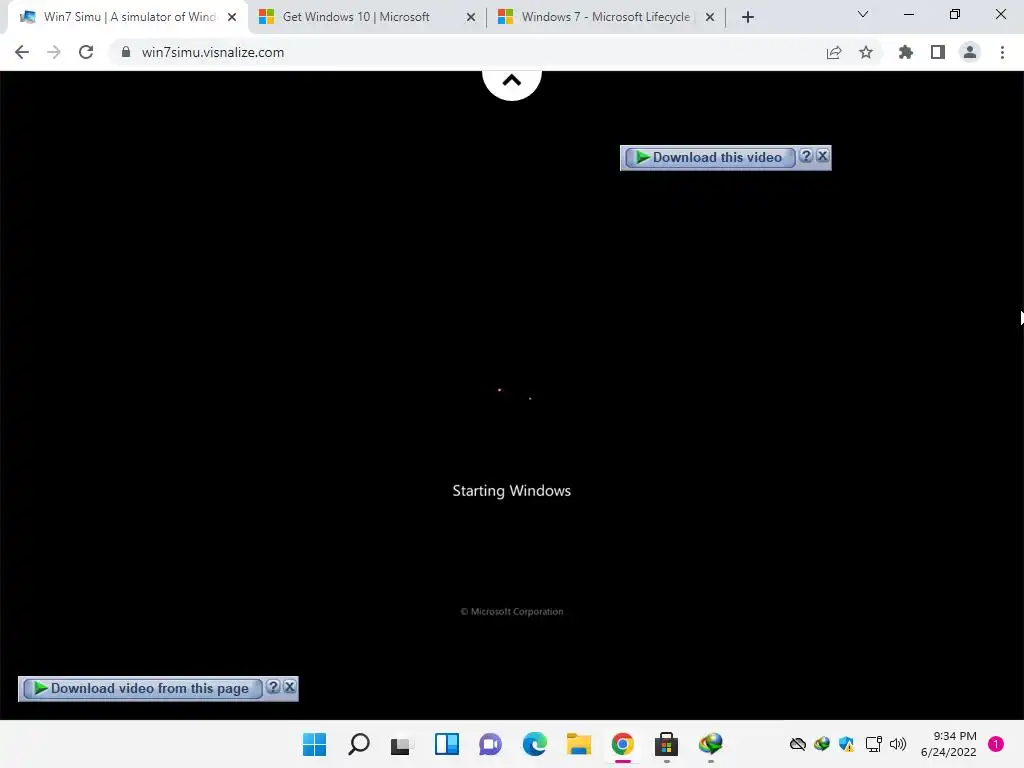This screenshot has height=768, width=1024.
Task: Open the Chrome profile avatar
Action: coord(970,52)
